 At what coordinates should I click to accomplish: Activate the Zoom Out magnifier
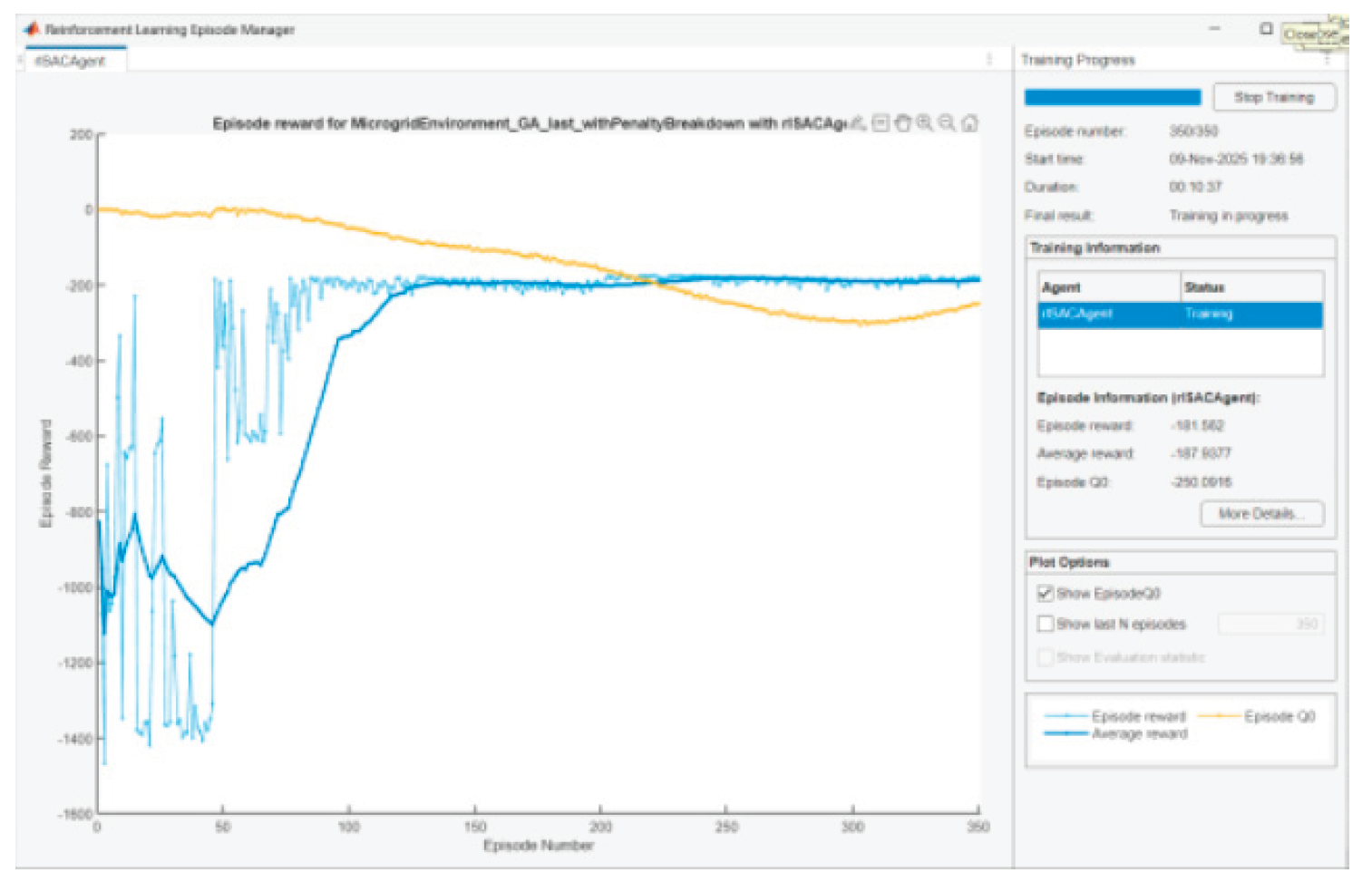947,123
